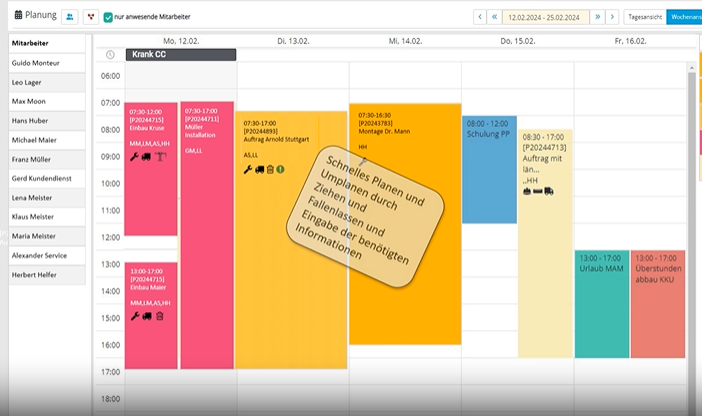Click the Mitarbeiter list header

pyautogui.click(x=47, y=43)
